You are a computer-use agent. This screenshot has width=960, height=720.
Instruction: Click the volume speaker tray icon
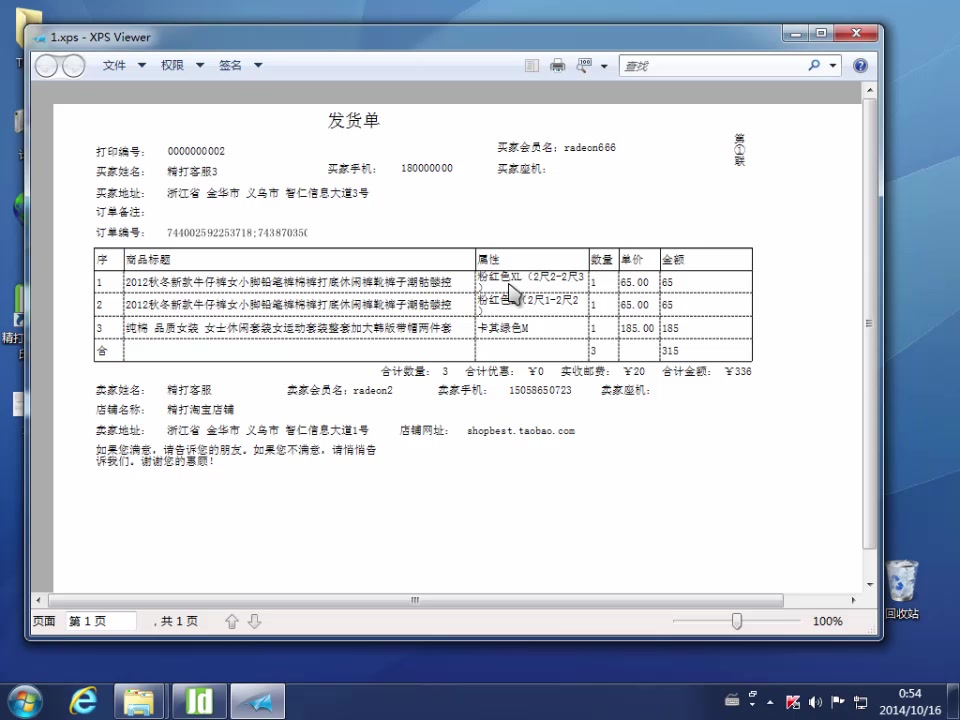[815, 702]
